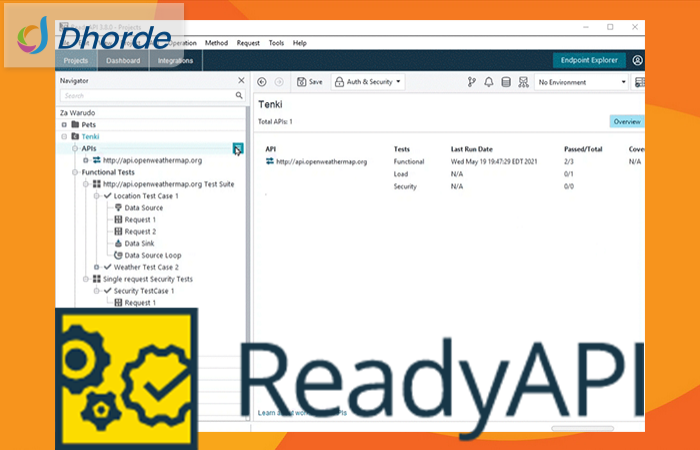Save the project with the Save button

pos(310,82)
